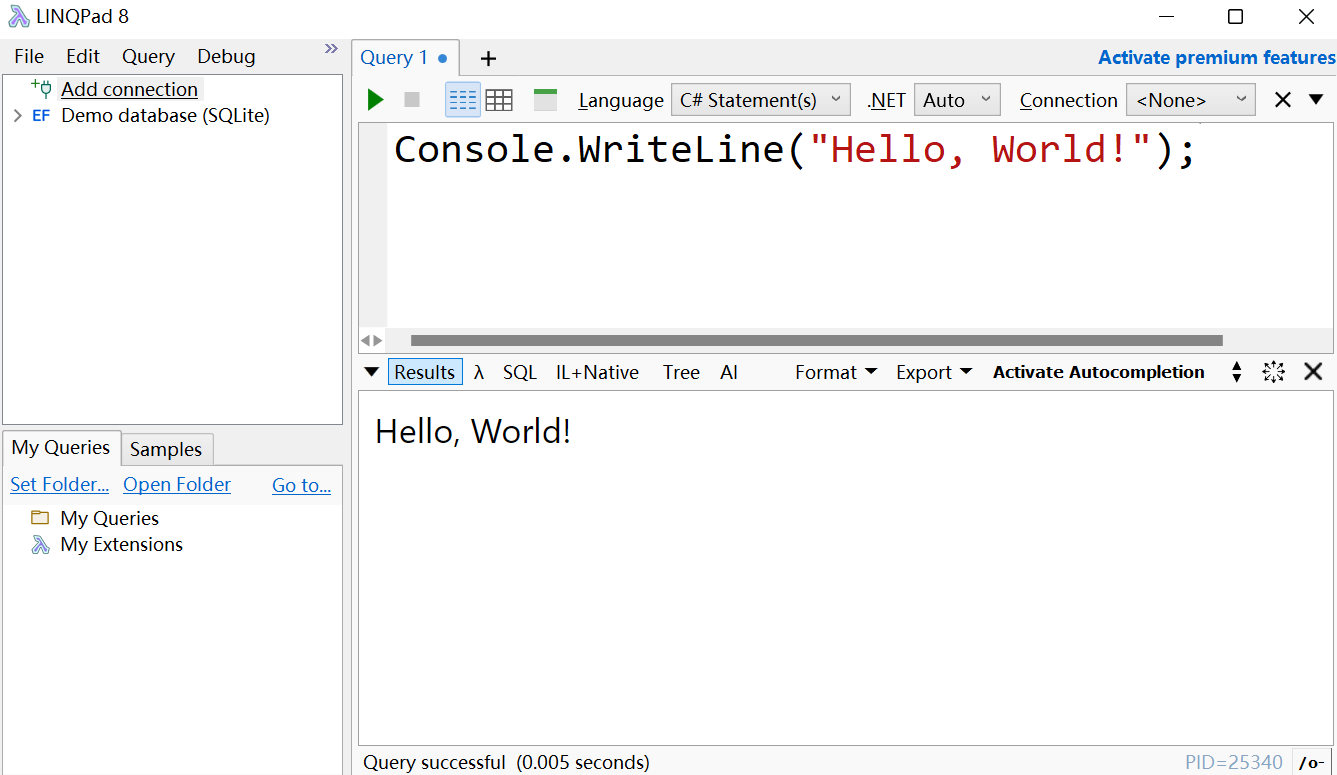The image size is (1337, 775).
Task: Click the results pane arrows-inward icon
Action: coord(1273,372)
